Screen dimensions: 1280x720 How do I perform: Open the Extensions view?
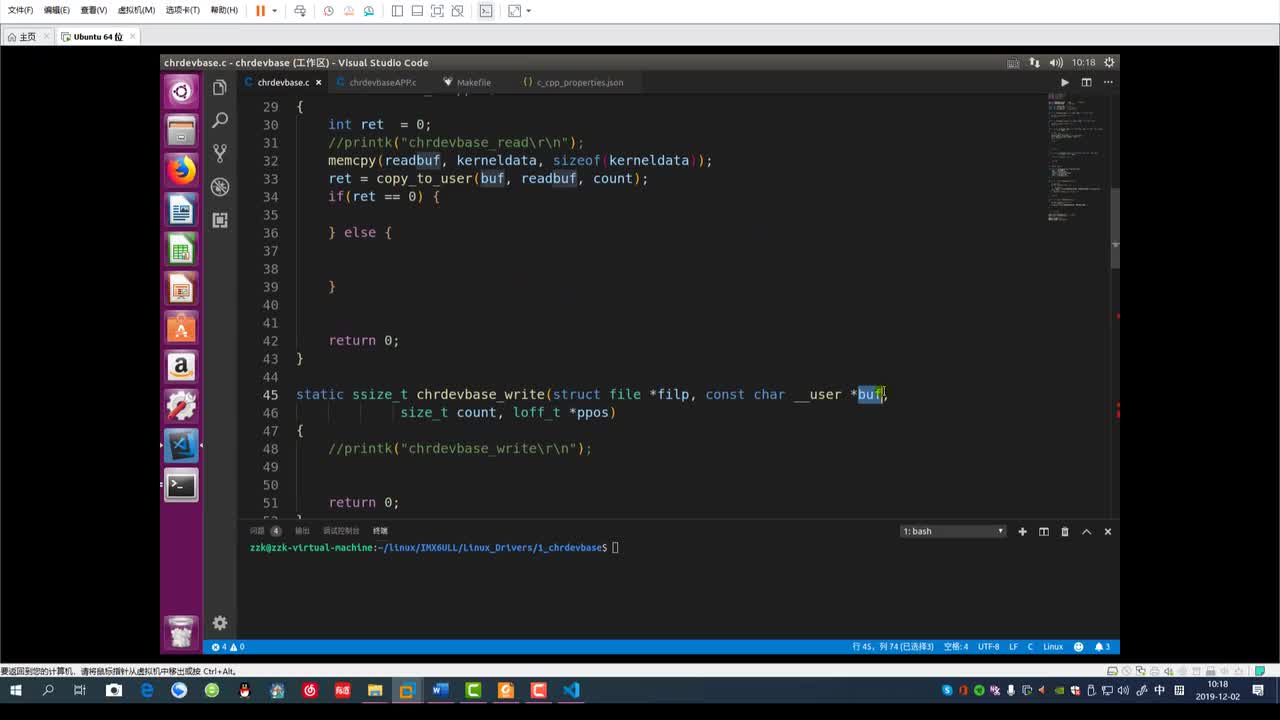point(220,220)
